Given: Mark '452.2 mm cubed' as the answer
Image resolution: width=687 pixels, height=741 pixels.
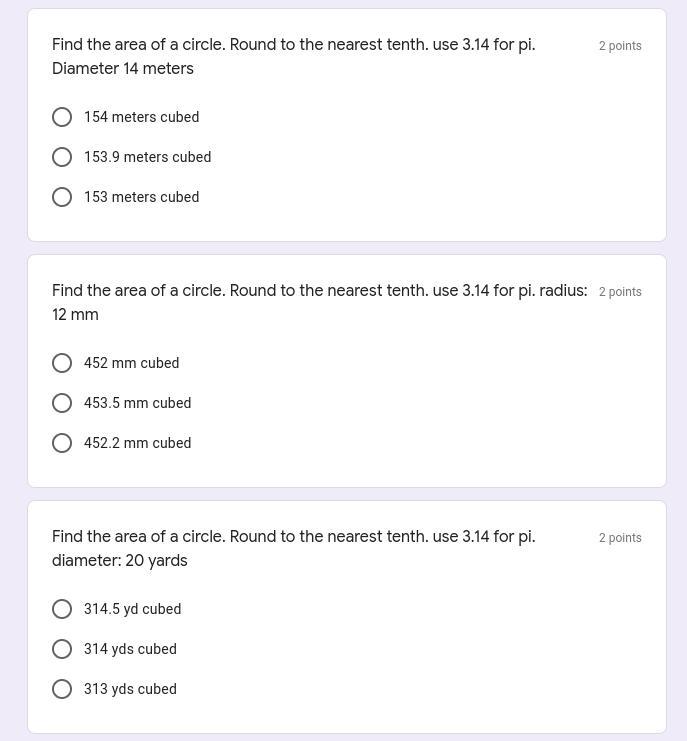Looking at the screenshot, I should (62, 443).
